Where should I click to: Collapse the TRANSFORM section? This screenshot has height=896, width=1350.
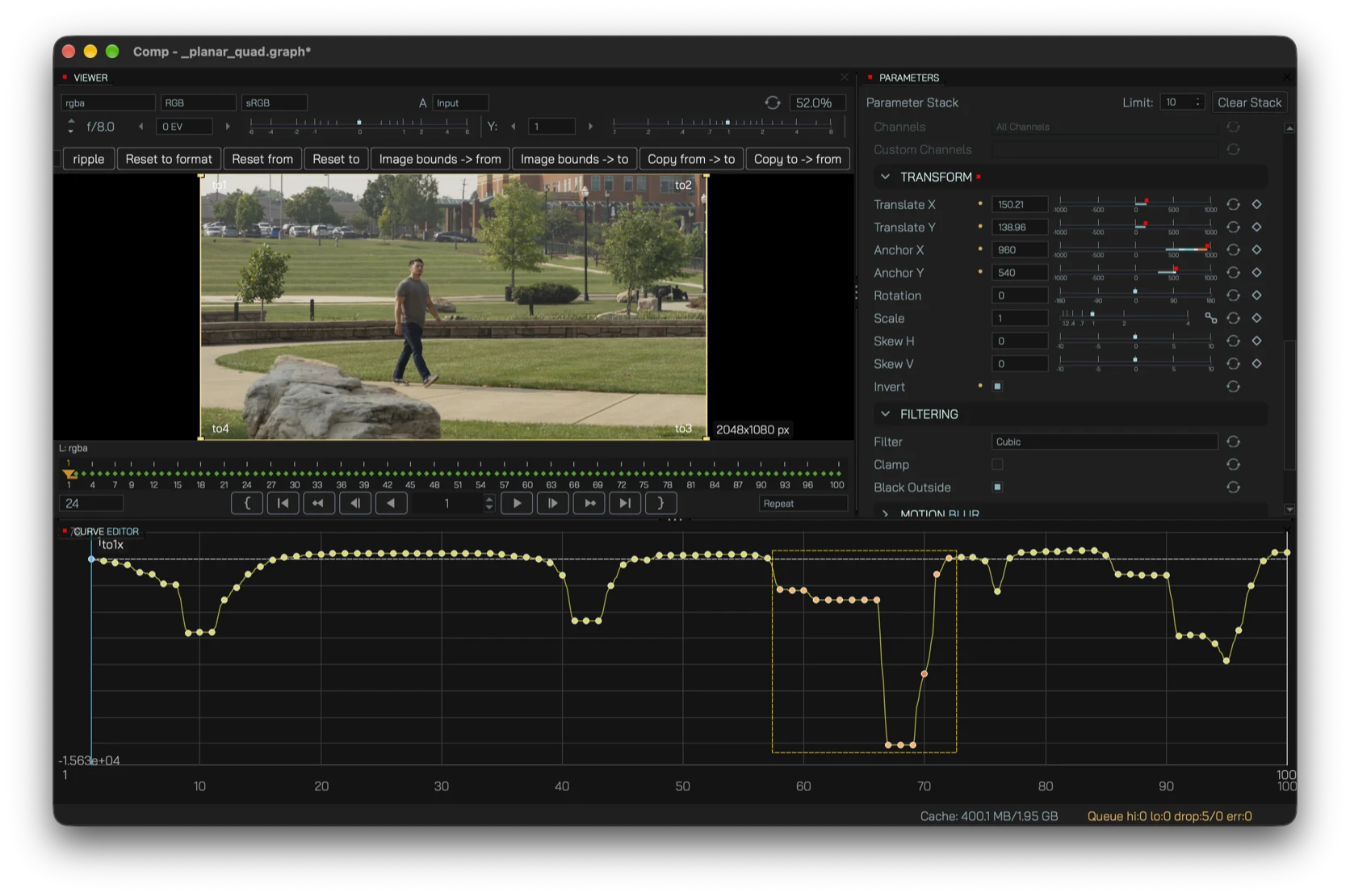tap(886, 177)
